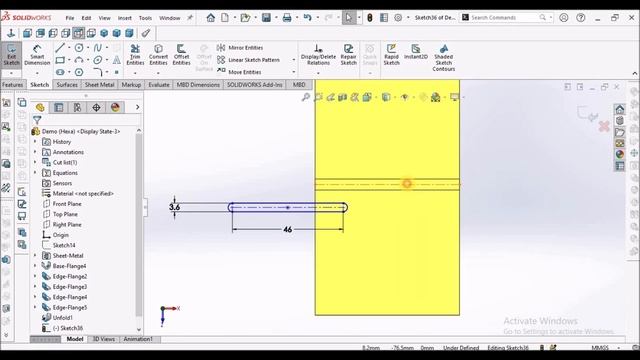
Task: Open the Edit menu
Action: (87, 18)
